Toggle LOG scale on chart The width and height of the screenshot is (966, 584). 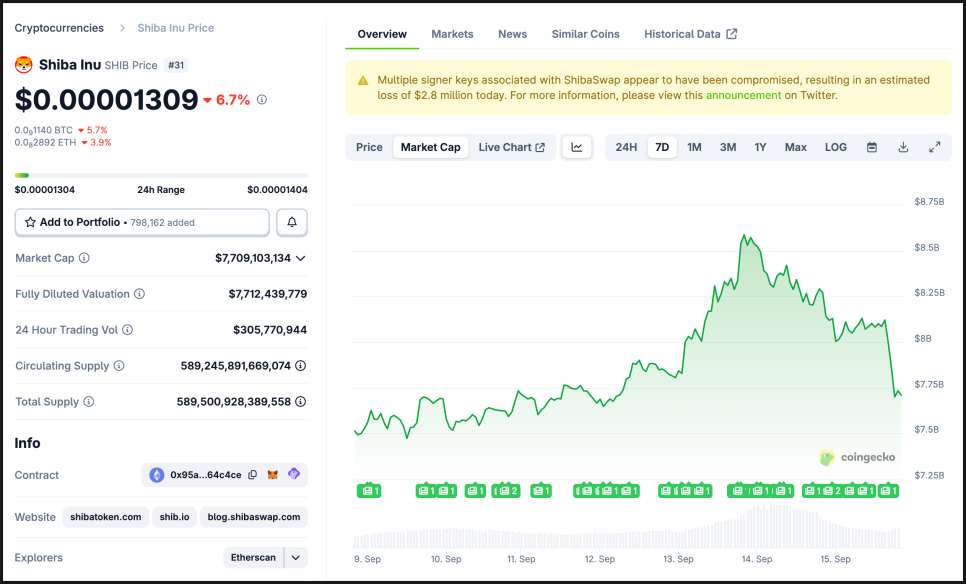pos(835,147)
